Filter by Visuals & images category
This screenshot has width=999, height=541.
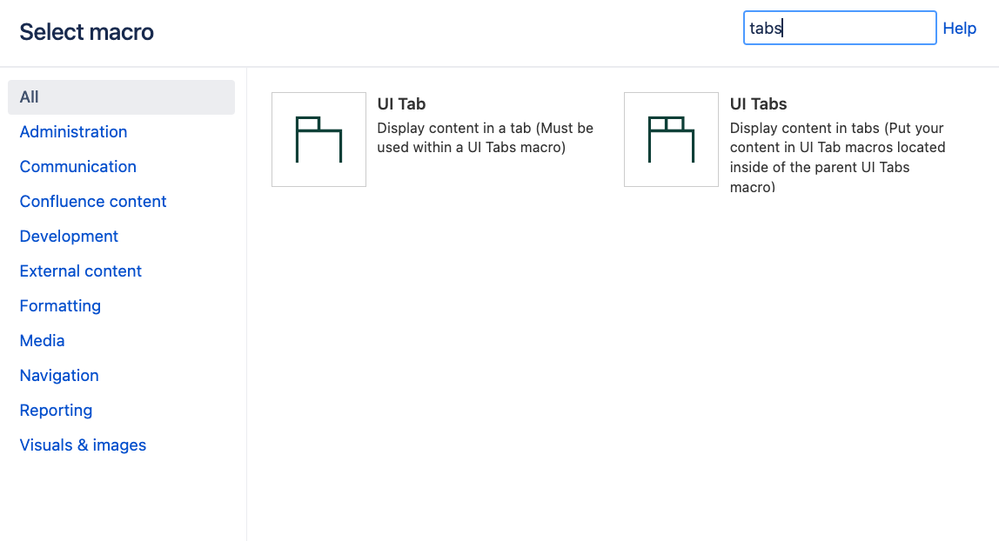(83, 445)
